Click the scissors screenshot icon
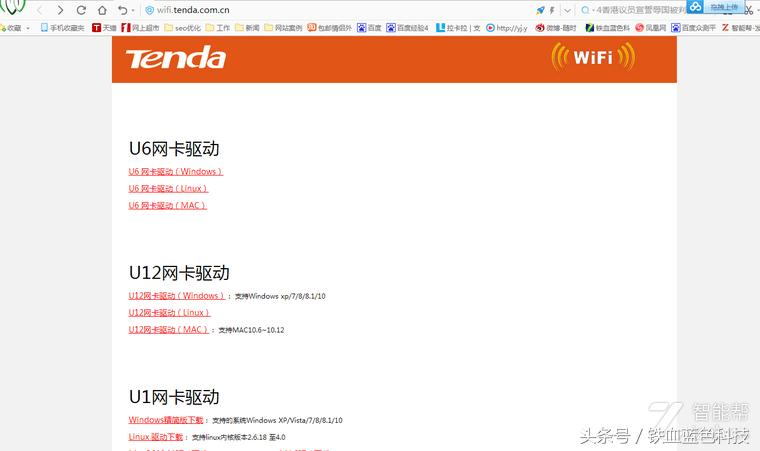The width and height of the screenshot is (760, 451). pos(749,10)
